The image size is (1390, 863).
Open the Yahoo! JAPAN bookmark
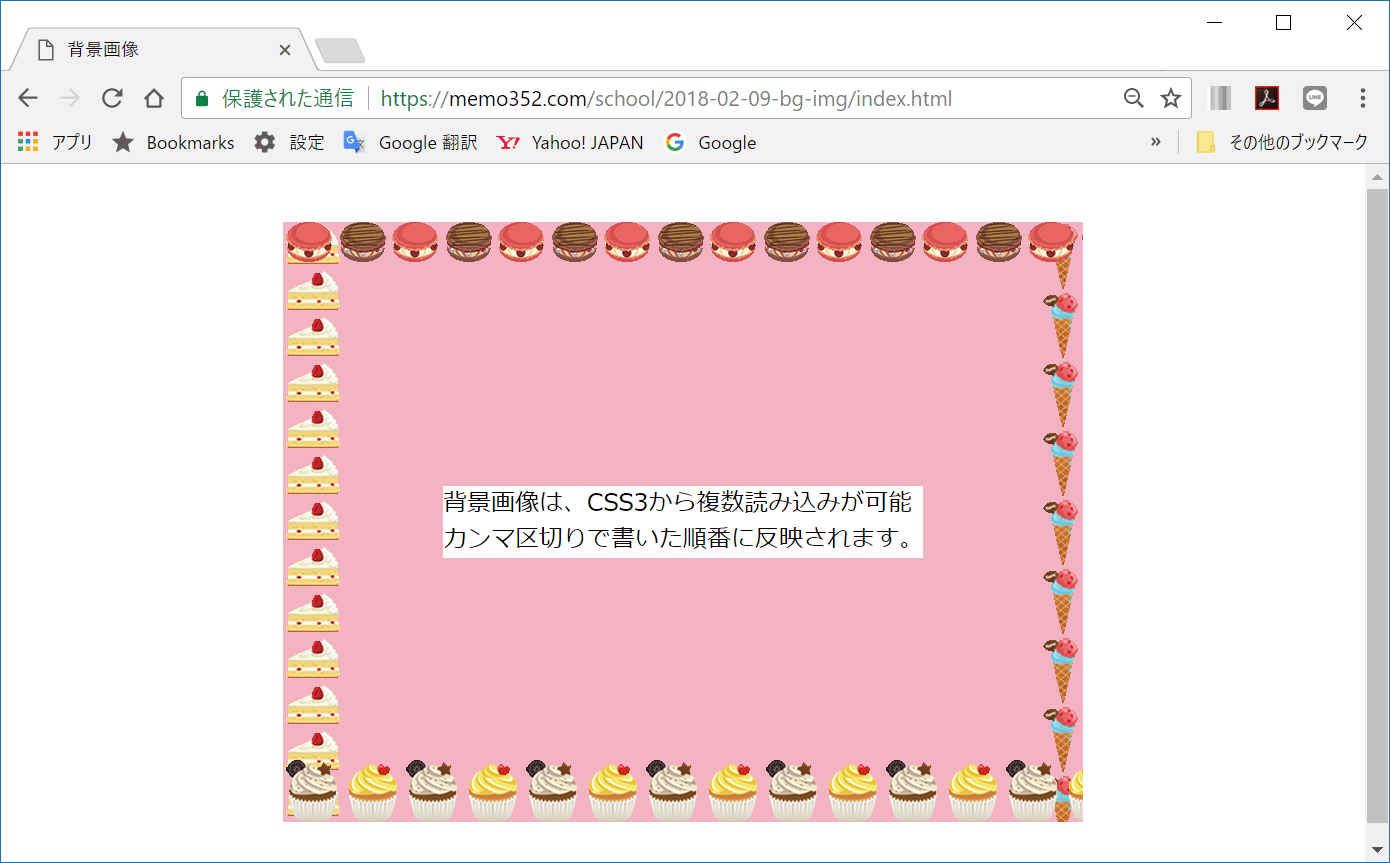tap(571, 142)
